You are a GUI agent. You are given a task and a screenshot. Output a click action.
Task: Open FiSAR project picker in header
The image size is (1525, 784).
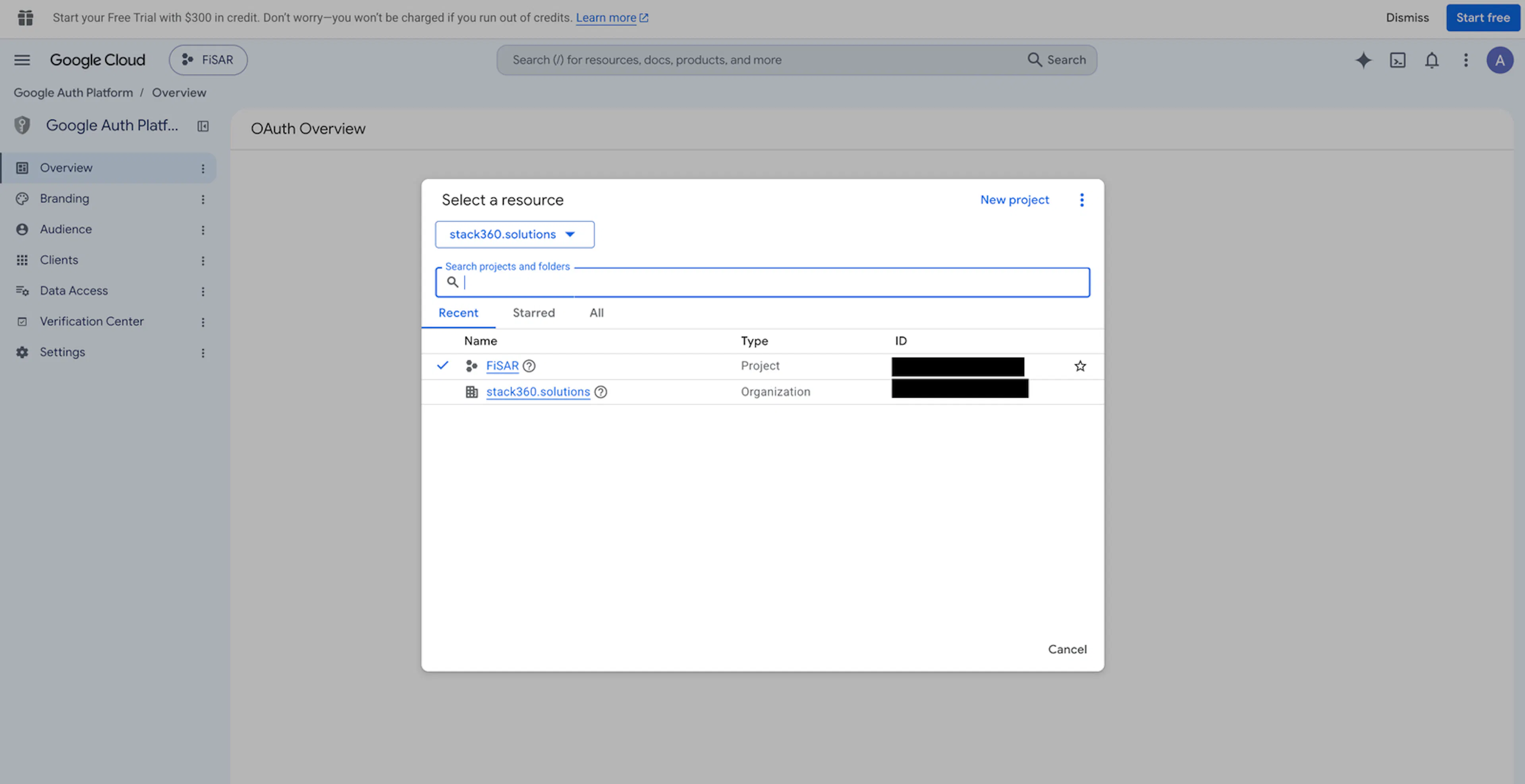(x=208, y=60)
